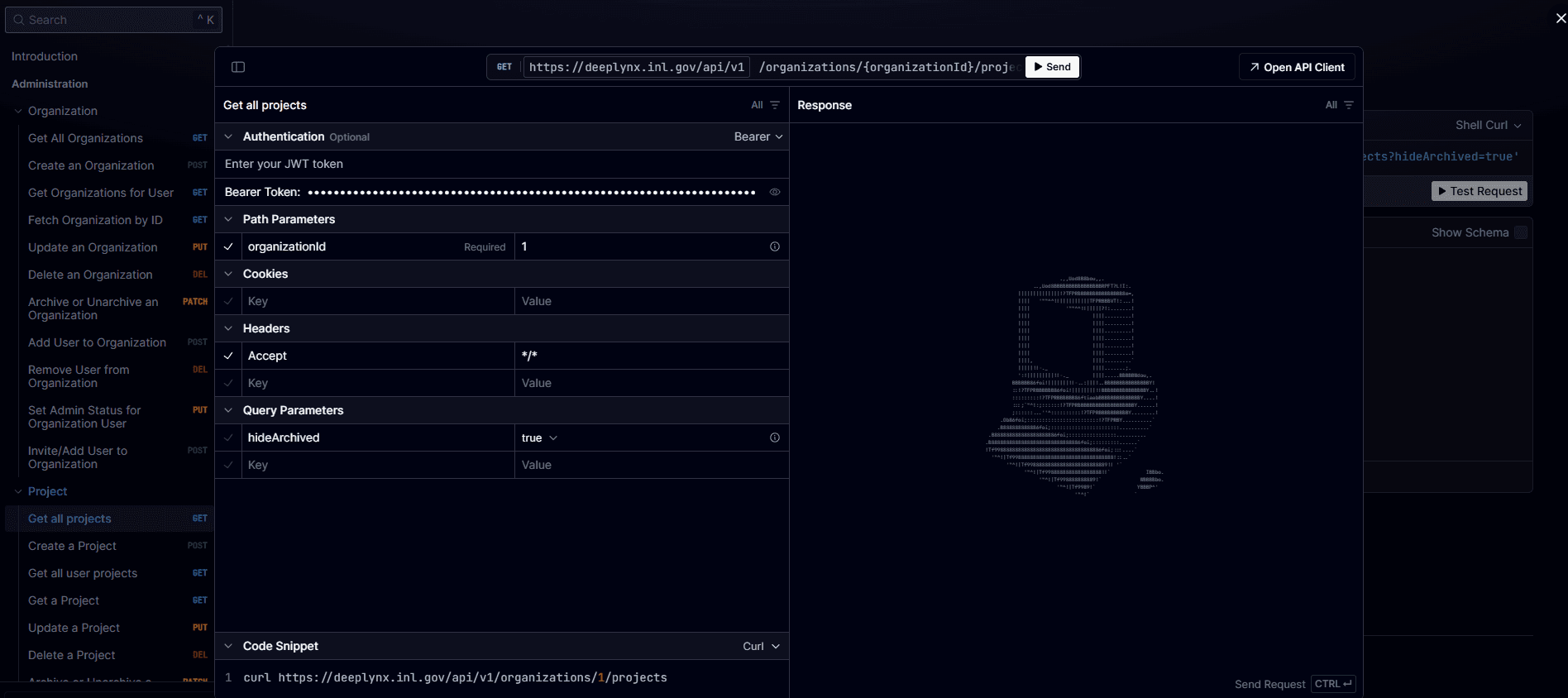
Task: Reveal the Bearer Token with eye icon
Action: 775,192
